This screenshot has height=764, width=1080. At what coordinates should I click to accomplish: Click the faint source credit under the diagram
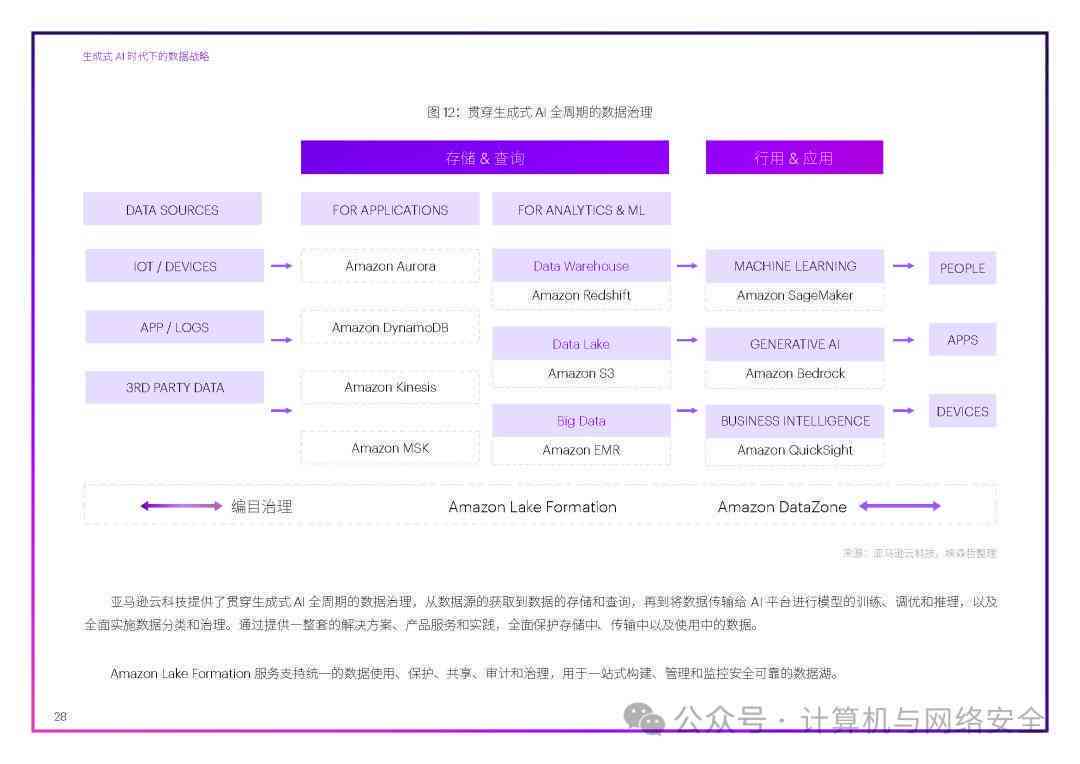[920, 553]
